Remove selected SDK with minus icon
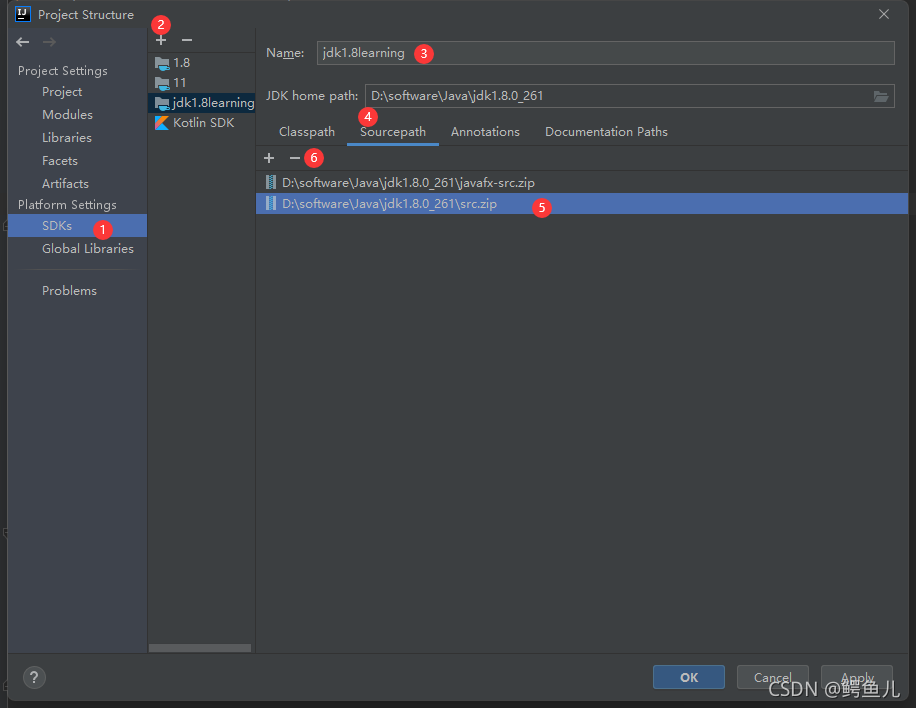The image size is (916, 708). [187, 40]
